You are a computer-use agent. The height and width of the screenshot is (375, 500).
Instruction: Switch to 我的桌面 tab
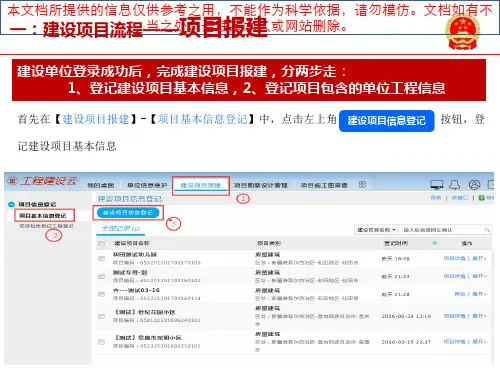100,185
